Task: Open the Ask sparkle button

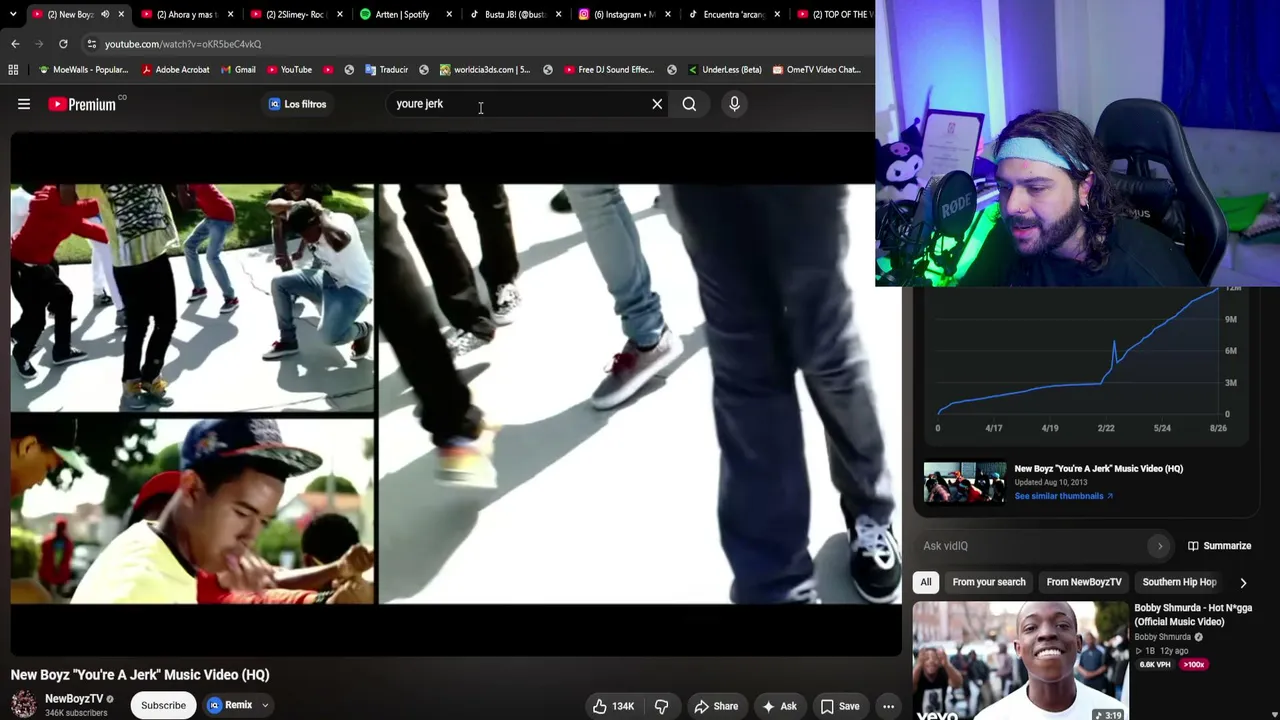Action: (x=779, y=706)
